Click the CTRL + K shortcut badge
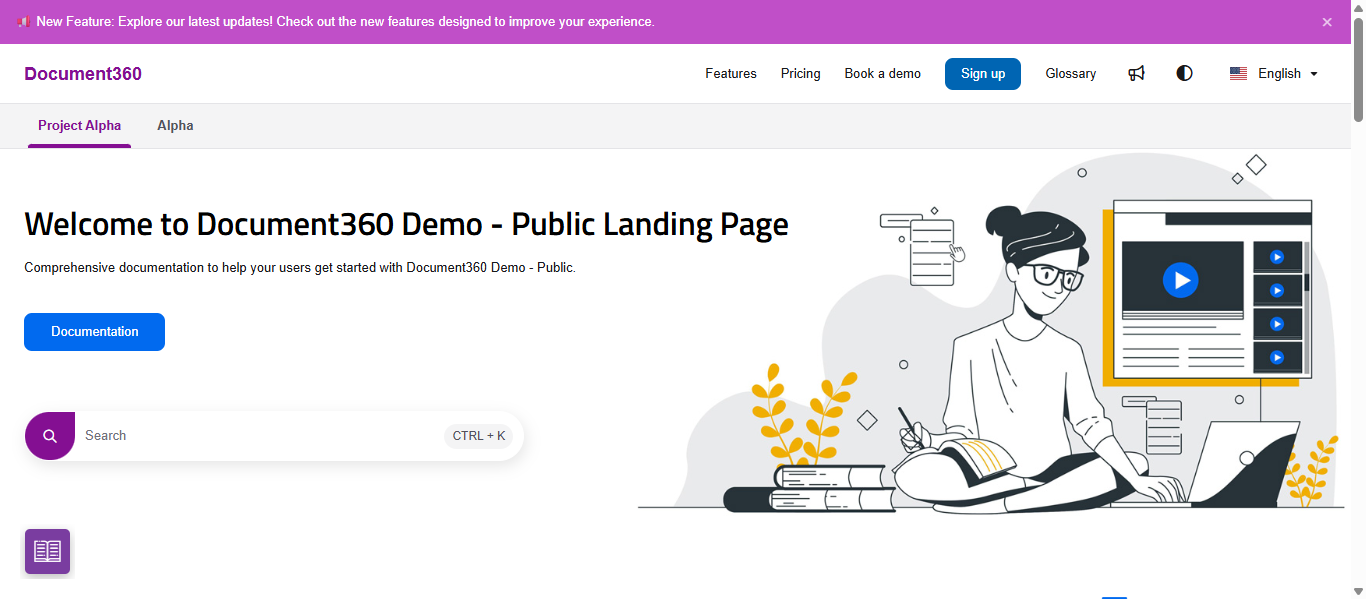Image resolution: width=1366 pixels, height=599 pixels. [x=479, y=436]
